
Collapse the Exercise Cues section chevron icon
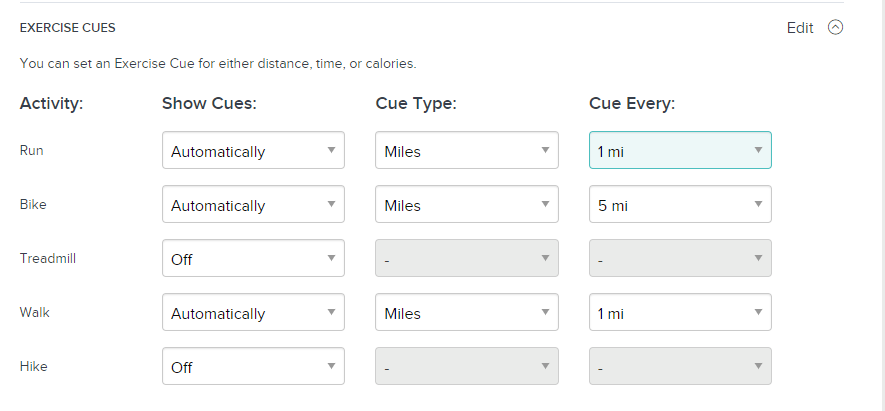click(x=835, y=27)
